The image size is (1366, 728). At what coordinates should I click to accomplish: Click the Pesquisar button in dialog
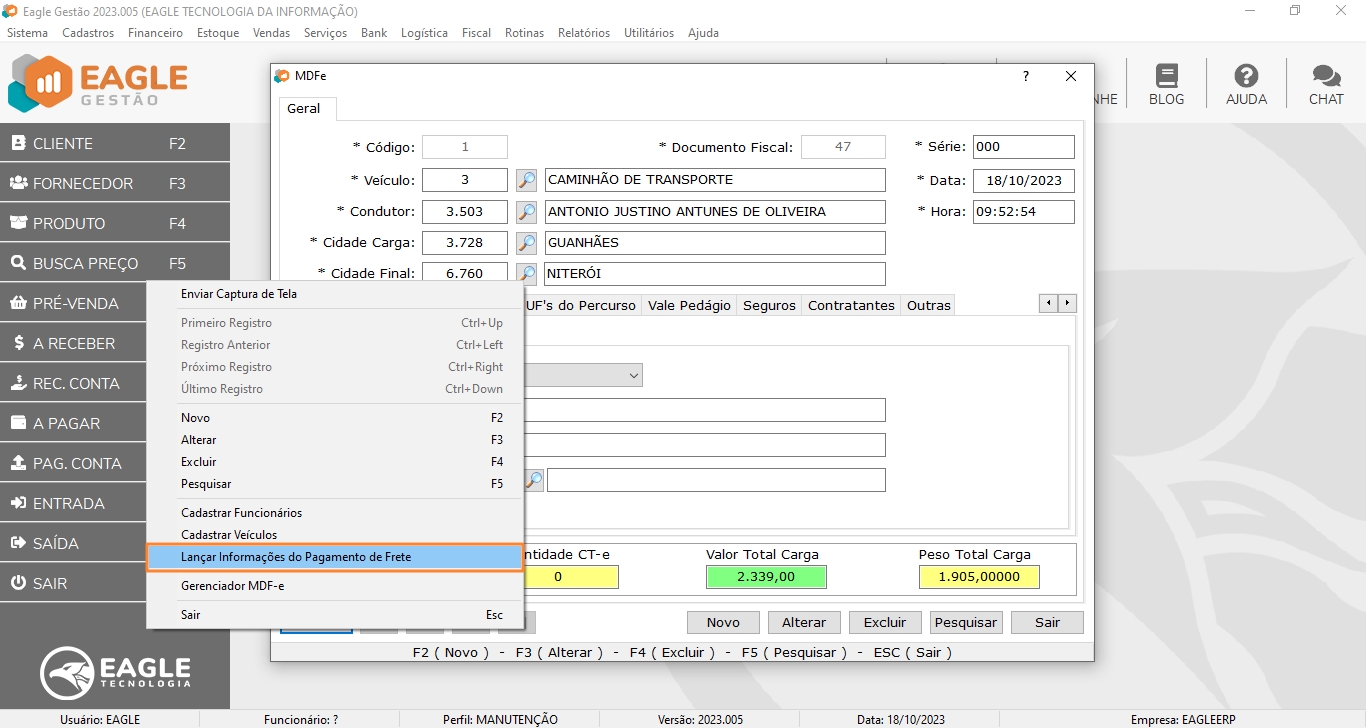click(966, 622)
